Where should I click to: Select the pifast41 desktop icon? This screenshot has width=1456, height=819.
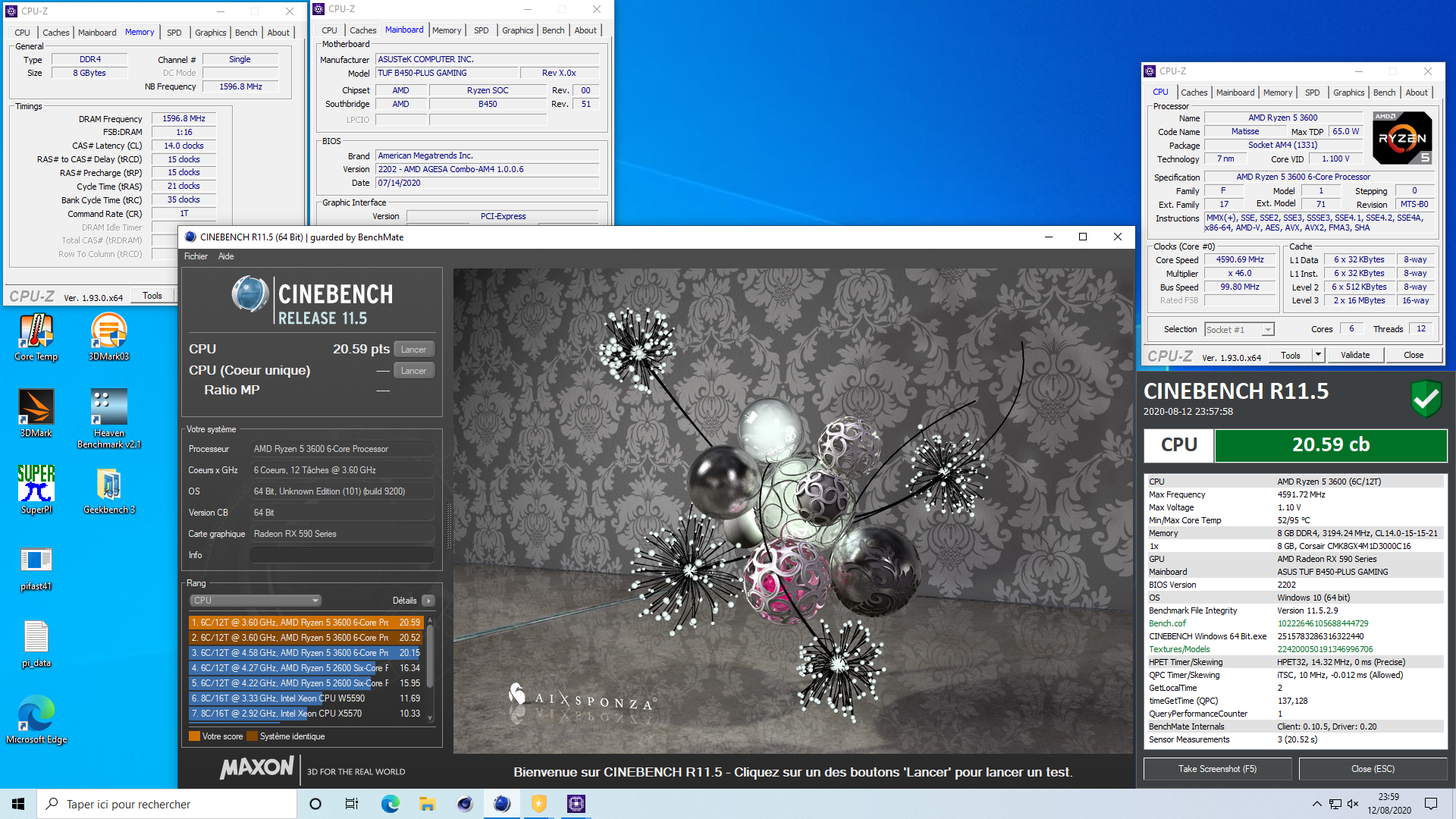pos(36,569)
